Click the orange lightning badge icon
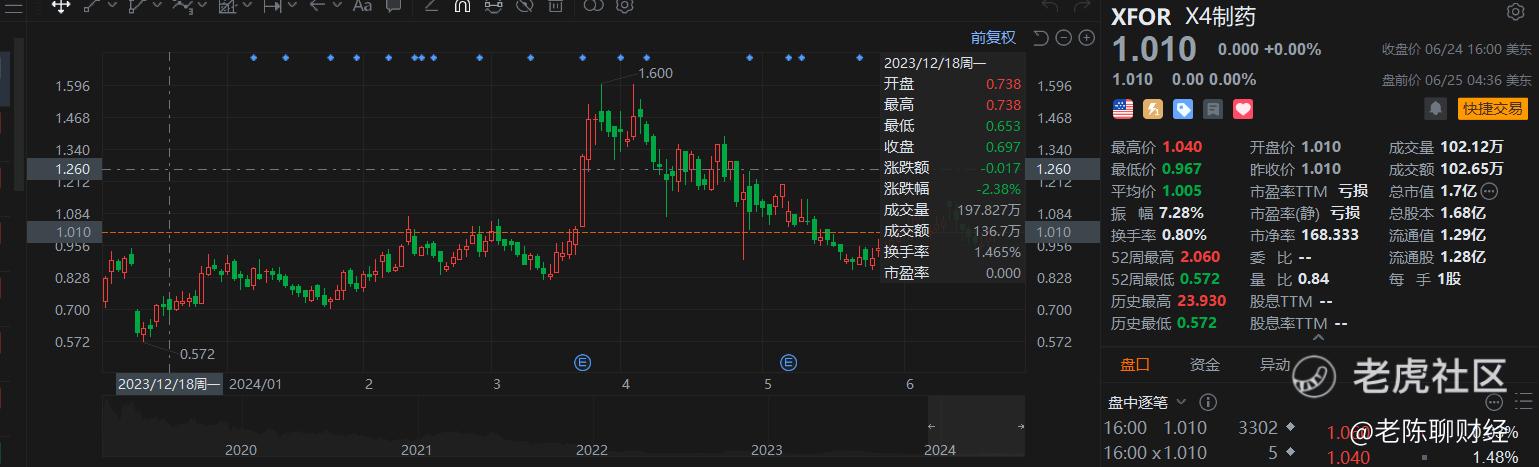This screenshot has width=1539, height=467. pos(1153,108)
